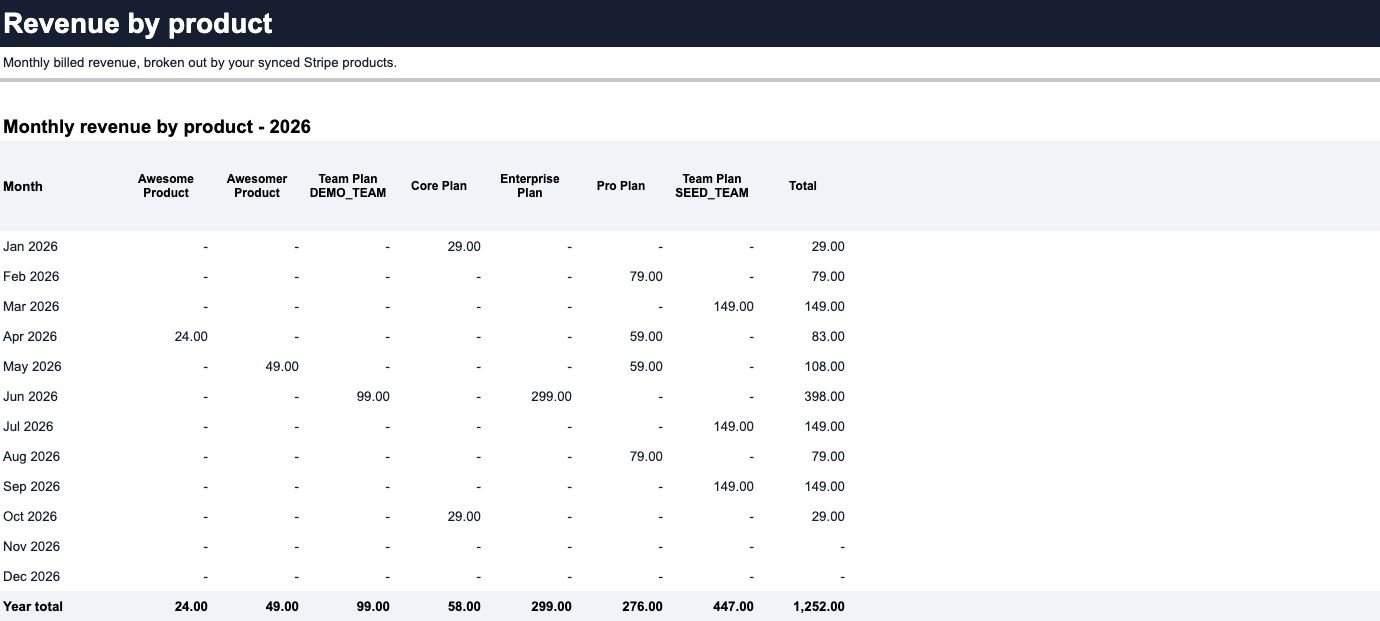The image size is (1380, 621).
Task: Select the Aug 2026 row label
Action: click(x=32, y=456)
